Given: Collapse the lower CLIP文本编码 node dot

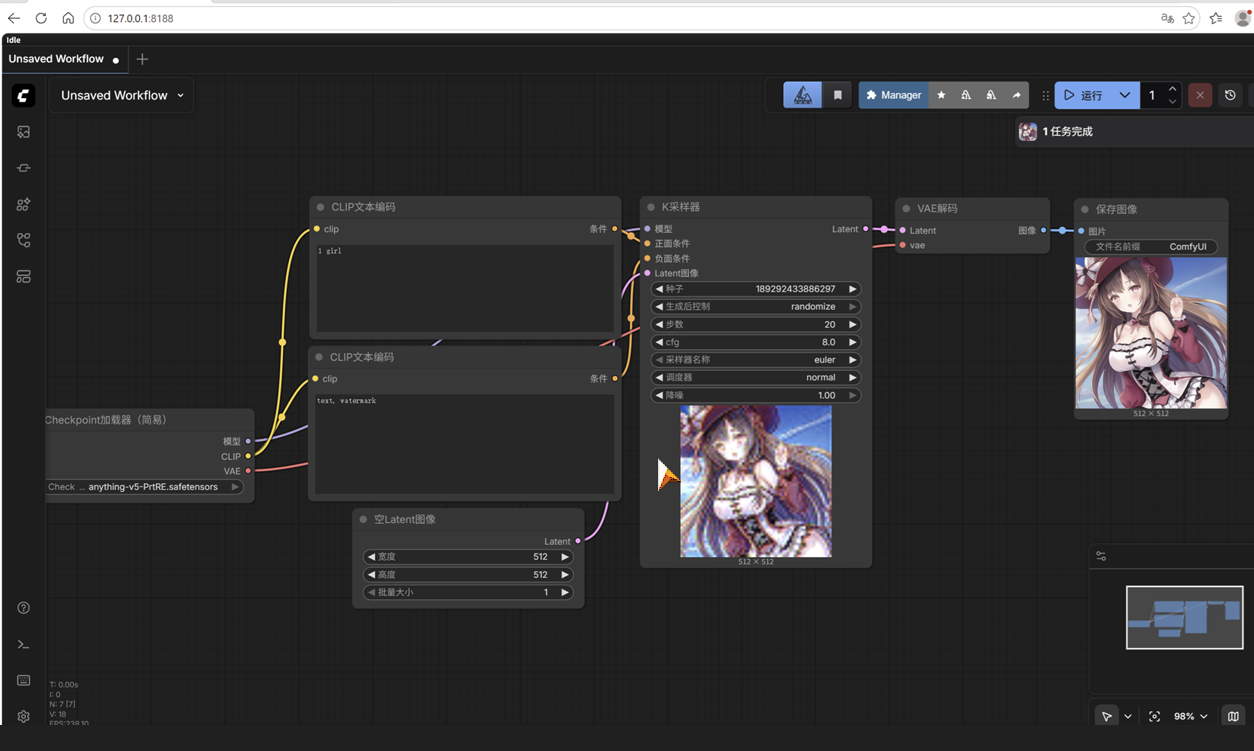Looking at the screenshot, I should (x=319, y=357).
